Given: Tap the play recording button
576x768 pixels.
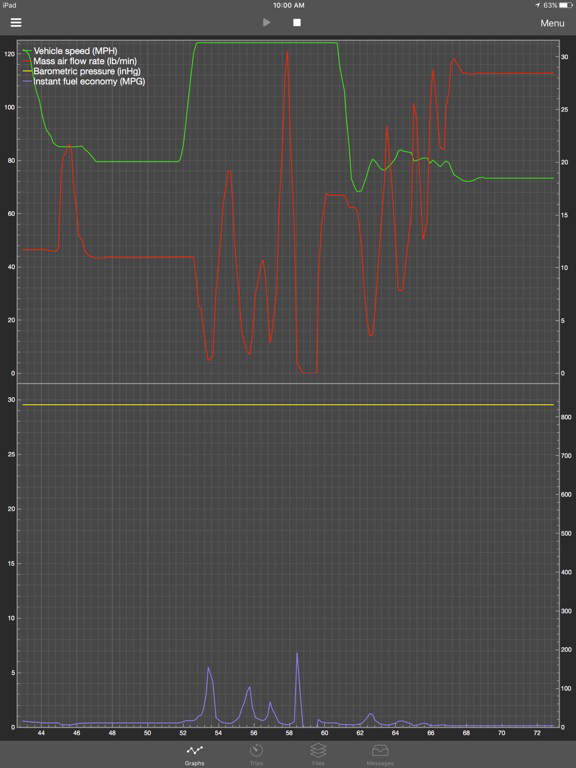Looking at the screenshot, I should [266, 23].
